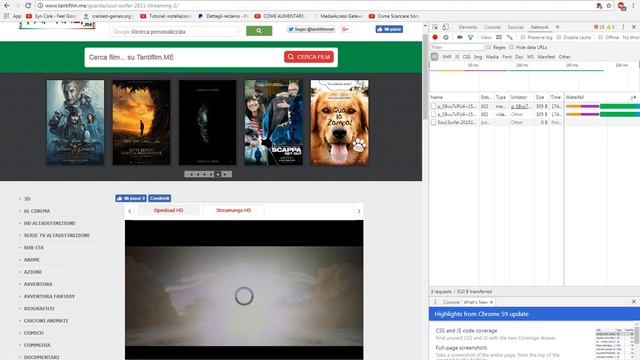Click the Mi piace Facebook button in the header

click(x=389, y=29)
